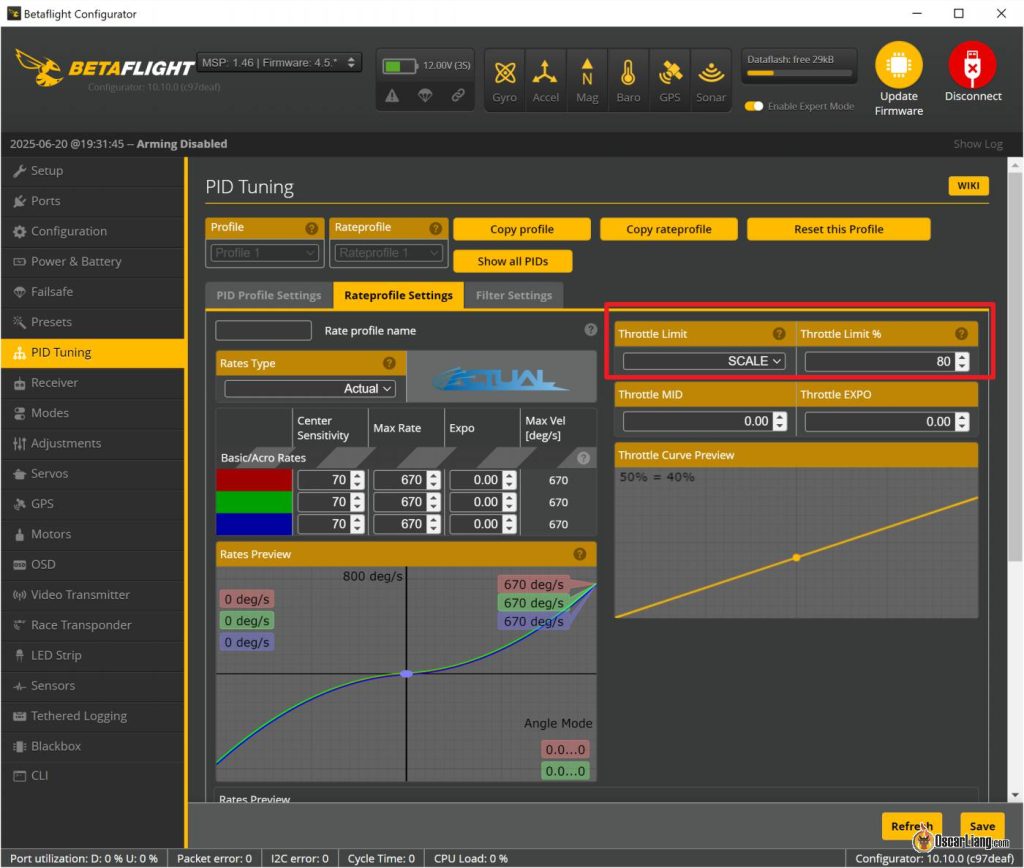Image resolution: width=1024 pixels, height=868 pixels.
Task: Click Update Firmware chip icon
Action: pyautogui.click(x=899, y=65)
